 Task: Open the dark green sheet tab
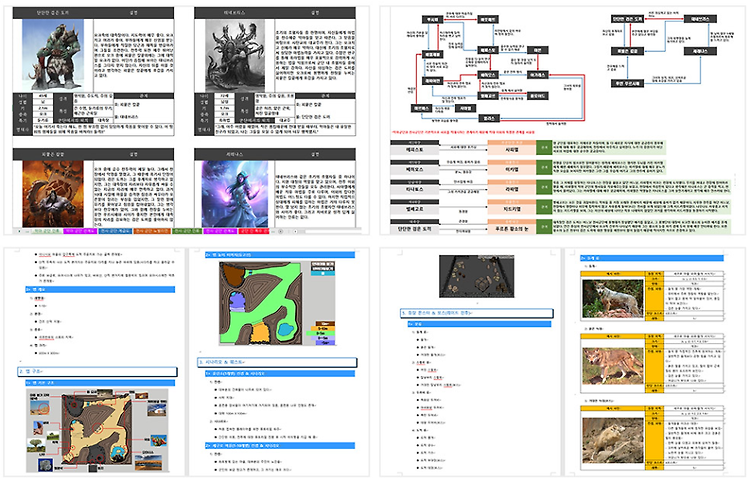pos(187,231)
